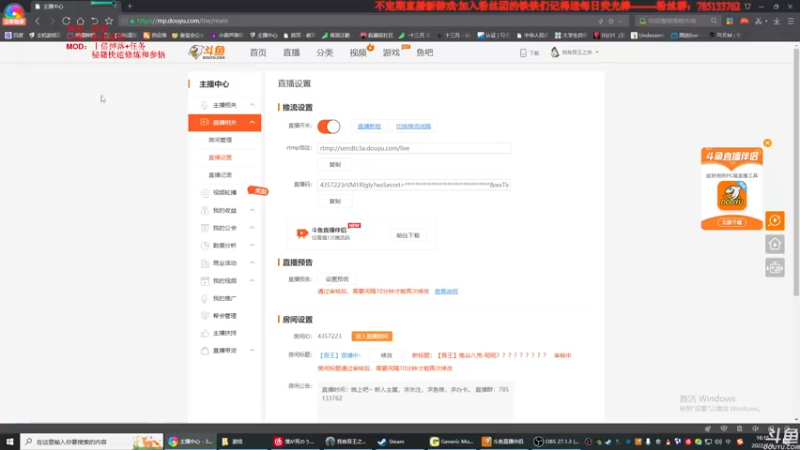Click the 我的收益 money bag icon
This screenshot has width=800, height=450.
204,210
